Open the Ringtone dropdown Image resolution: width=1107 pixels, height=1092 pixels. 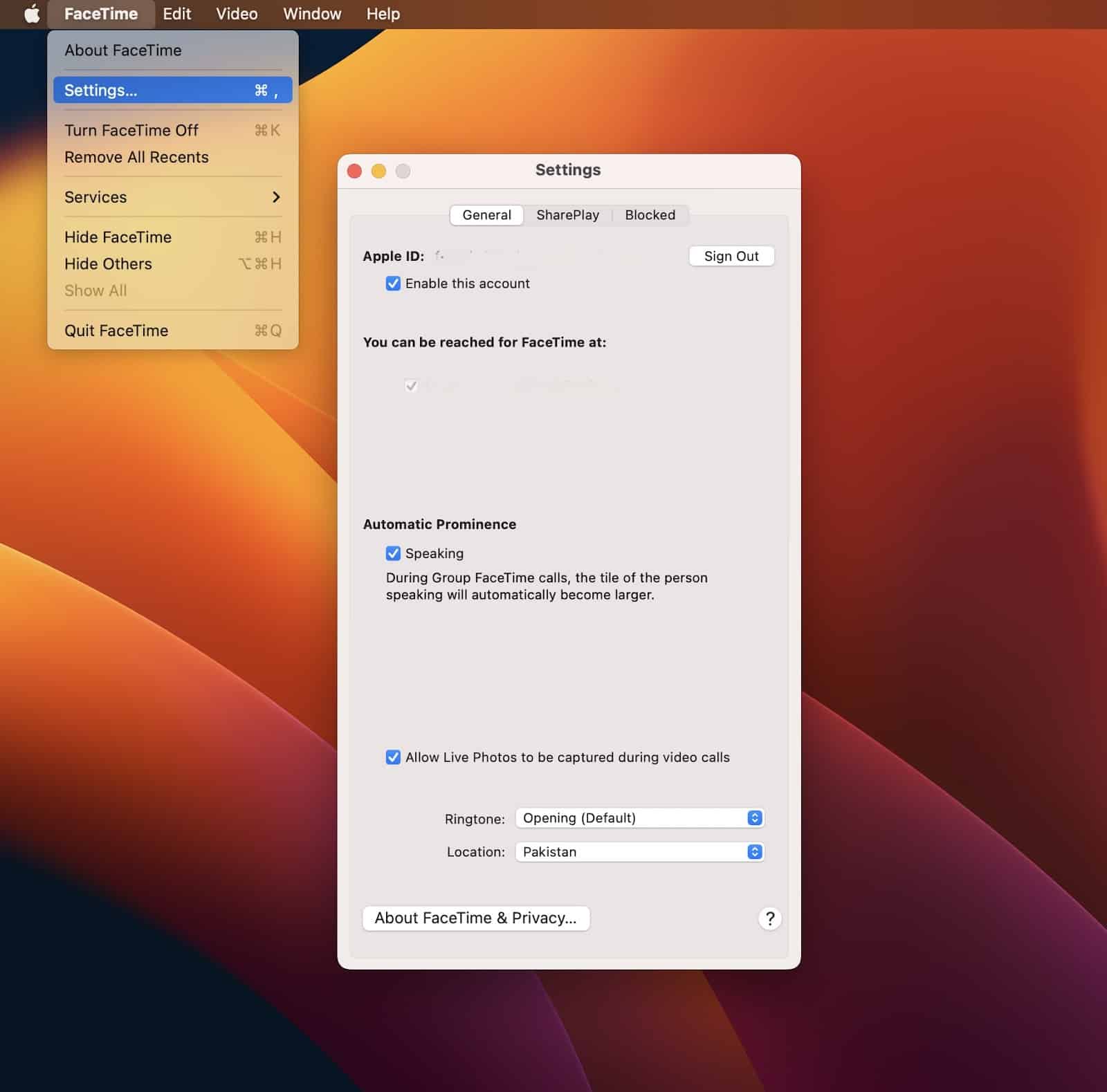(639, 818)
